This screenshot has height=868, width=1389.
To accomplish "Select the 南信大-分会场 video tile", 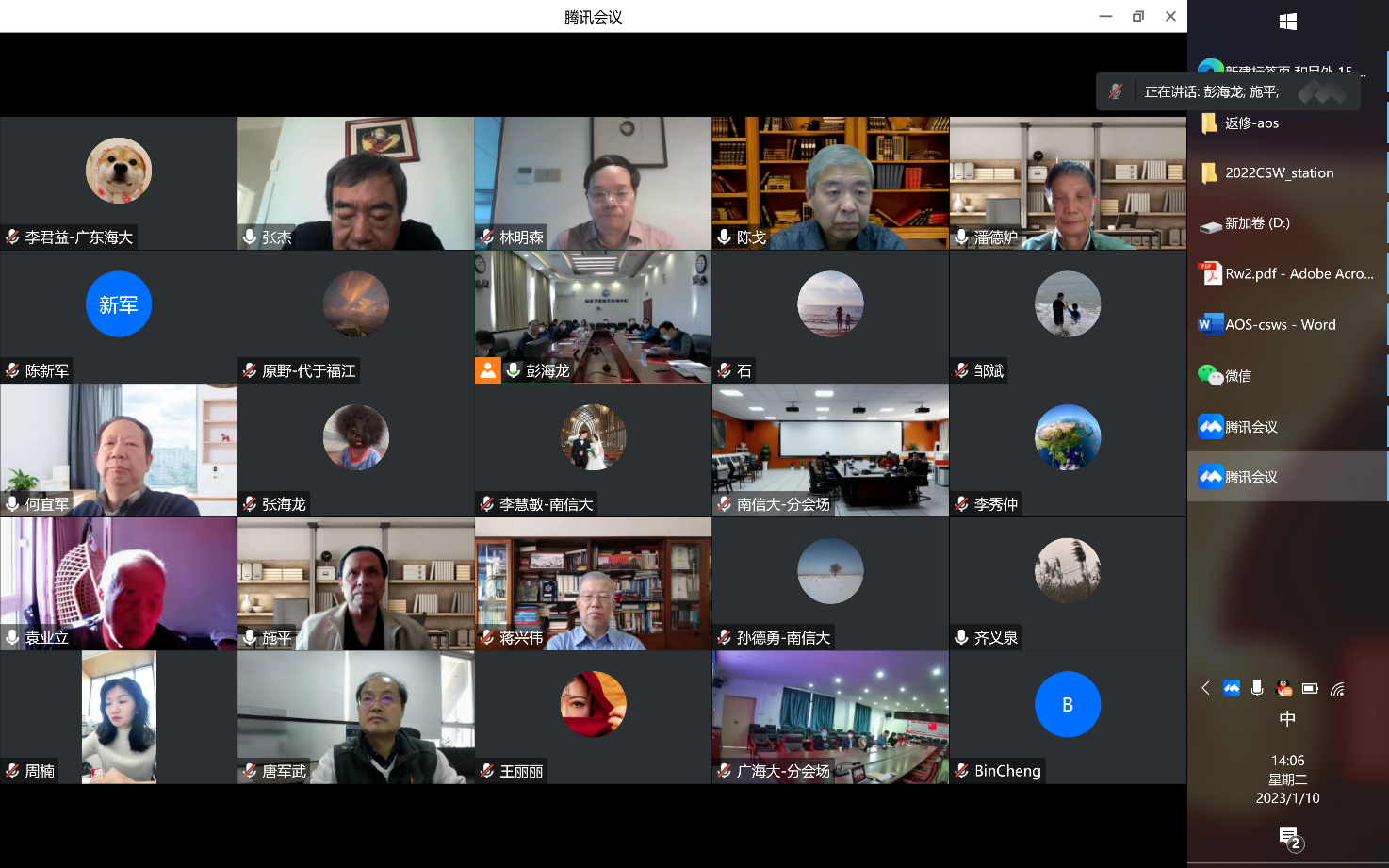I will point(830,445).
